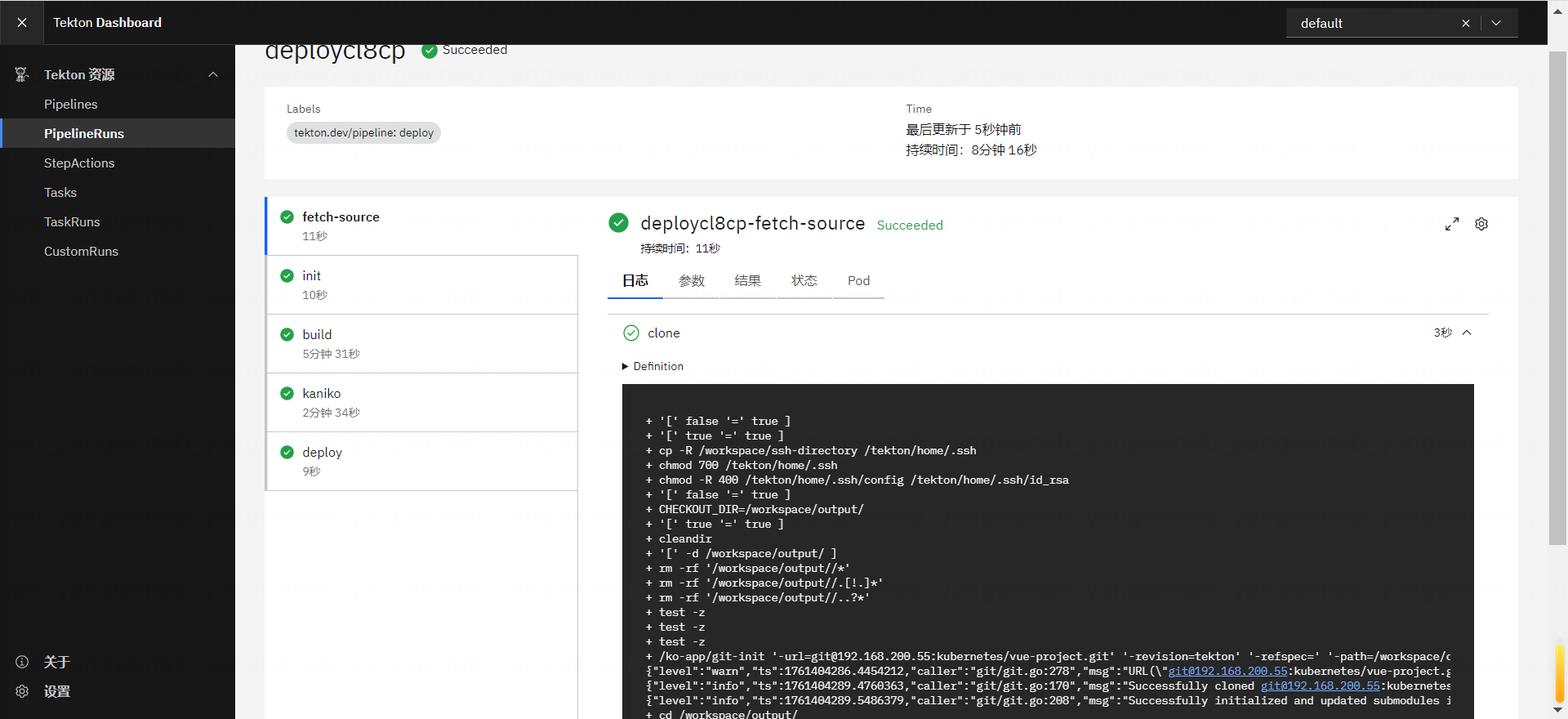1568x719 pixels.
Task: Select the deploy task
Action: click(x=421, y=461)
